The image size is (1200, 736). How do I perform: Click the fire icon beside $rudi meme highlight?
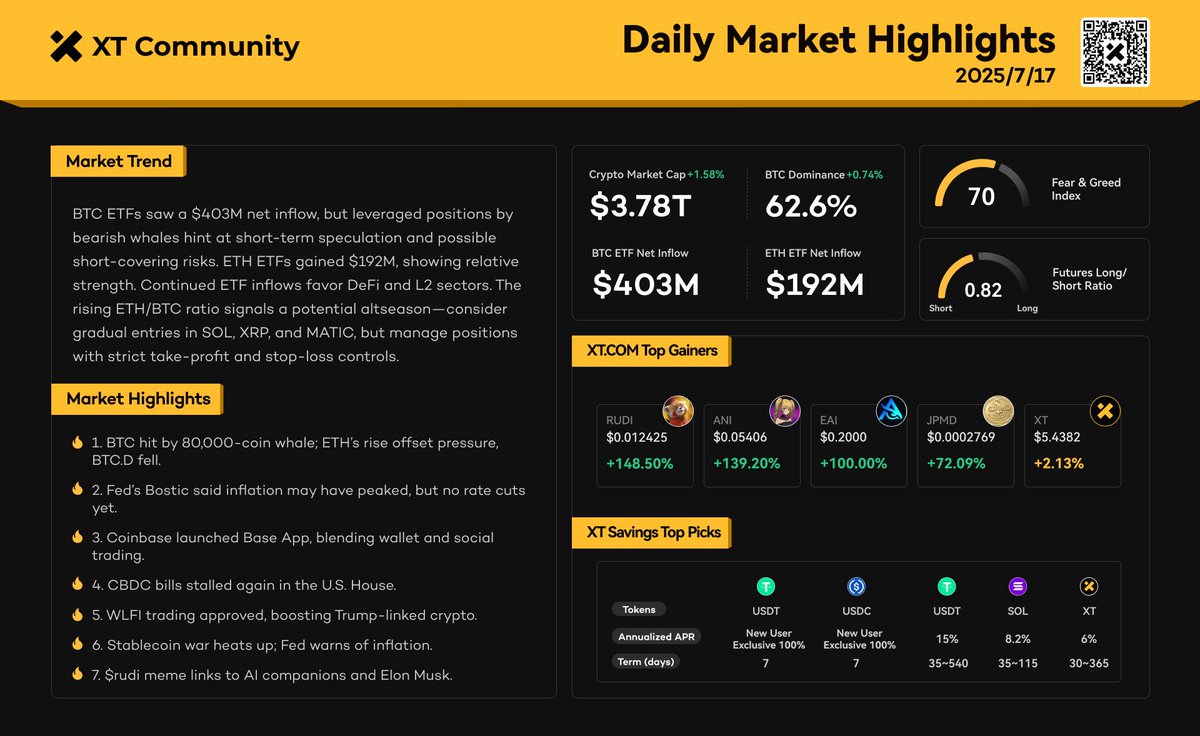(77, 674)
